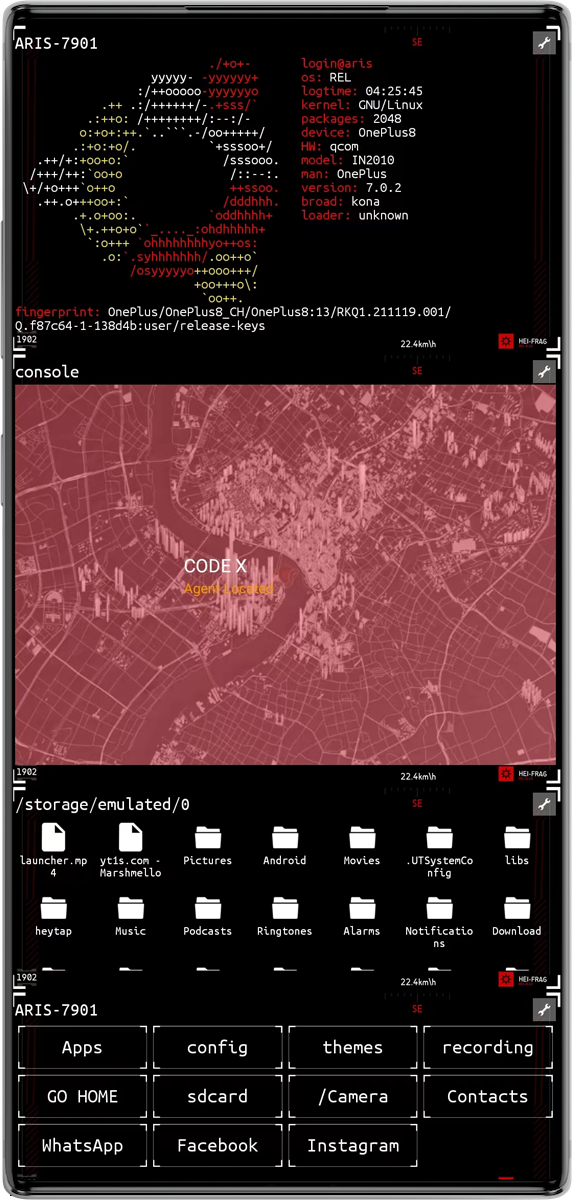
Task: Open the config shortcut
Action: (218, 1047)
